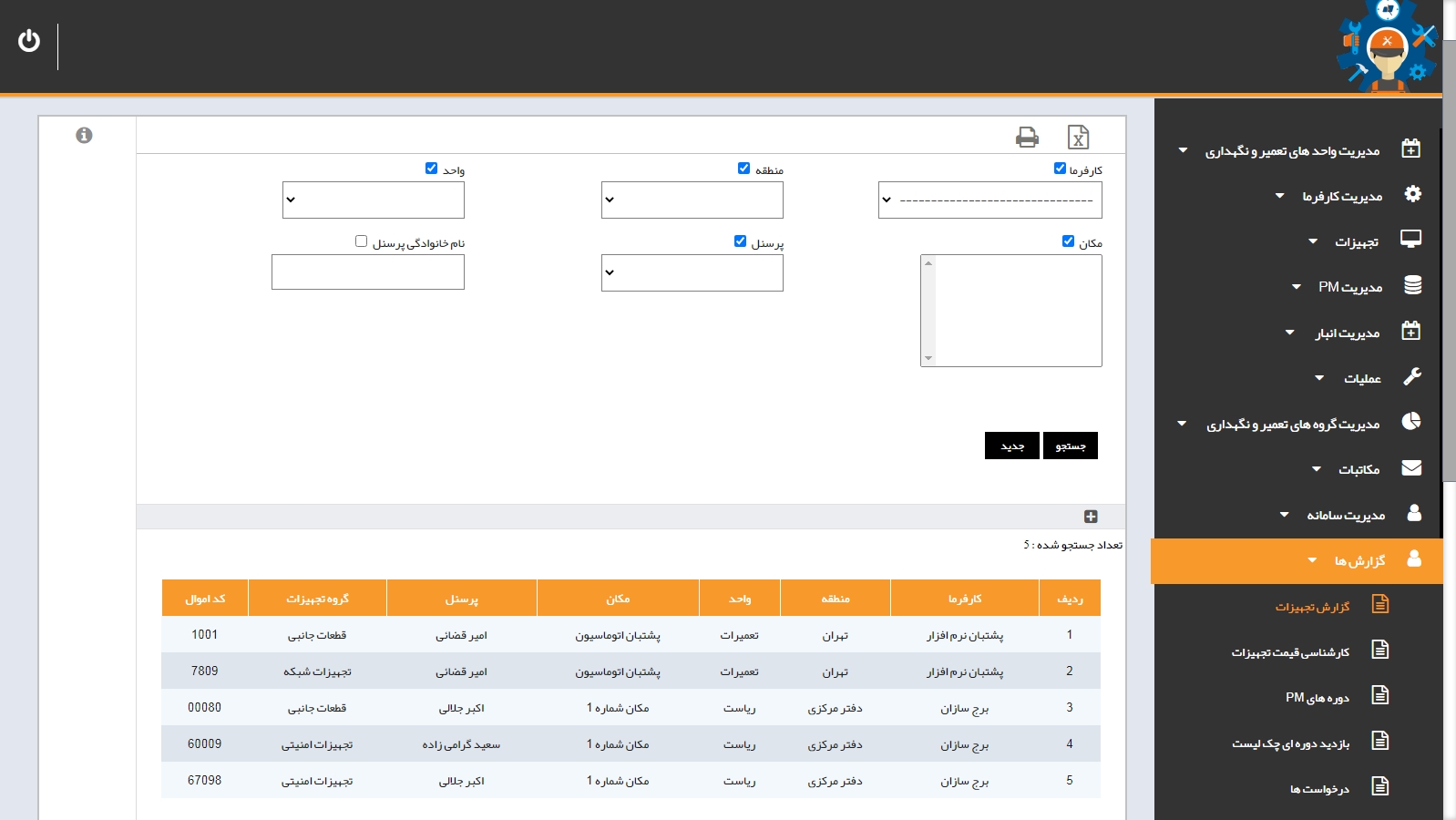Click the نام خانوادگی پرسنل text field
This screenshot has height=820, width=1456.
[x=368, y=272]
